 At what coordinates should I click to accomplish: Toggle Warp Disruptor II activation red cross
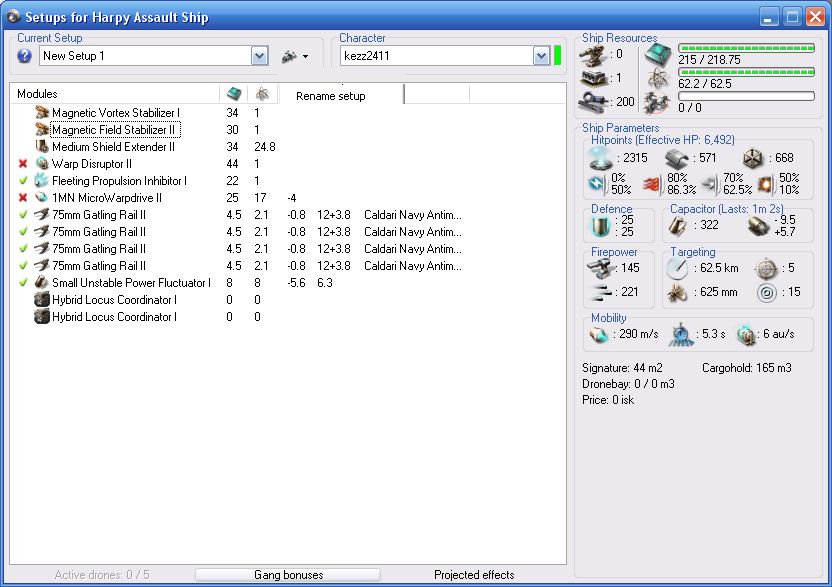(23, 164)
